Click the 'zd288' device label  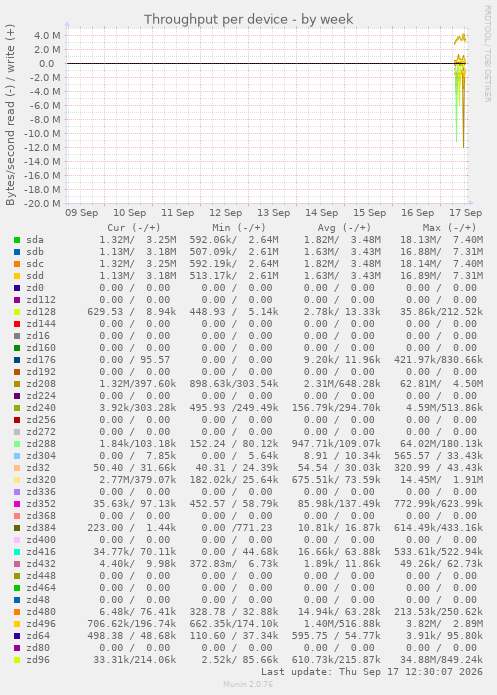41,444
